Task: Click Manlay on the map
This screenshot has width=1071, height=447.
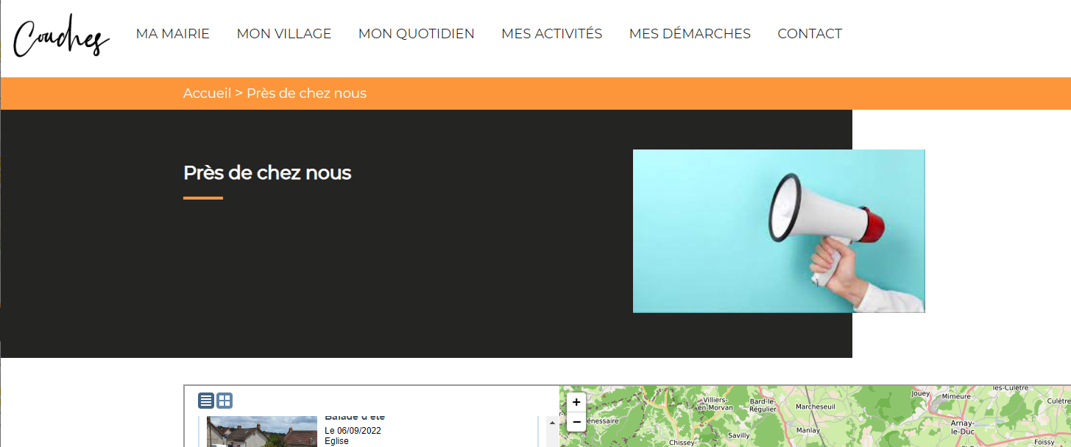Action: click(x=808, y=431)
